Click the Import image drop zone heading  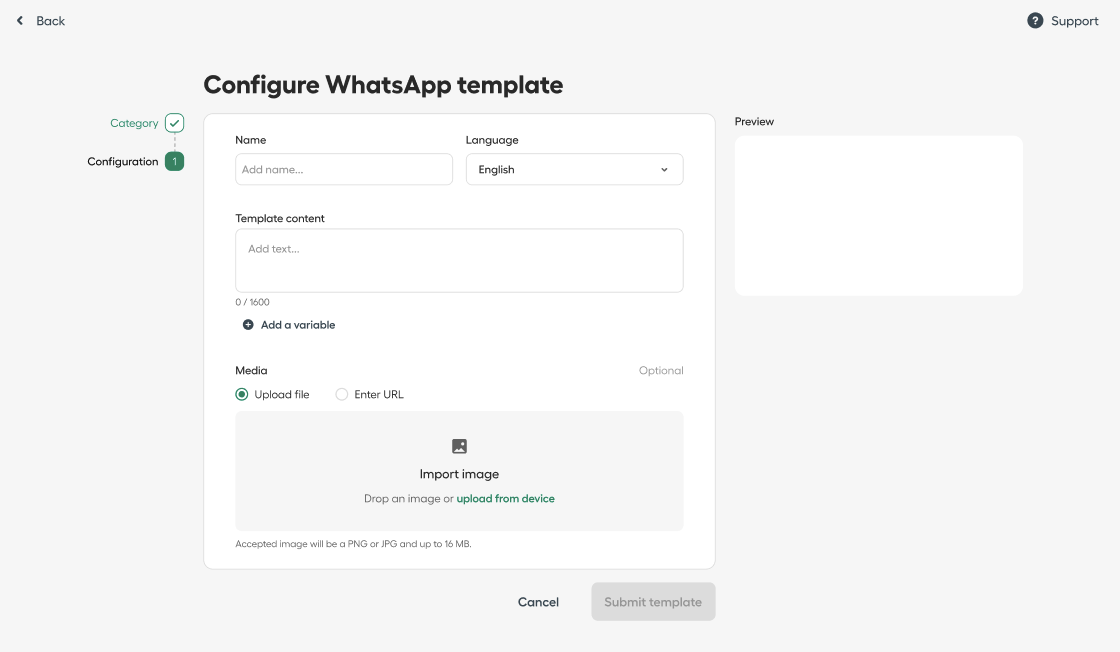[459, 474]
